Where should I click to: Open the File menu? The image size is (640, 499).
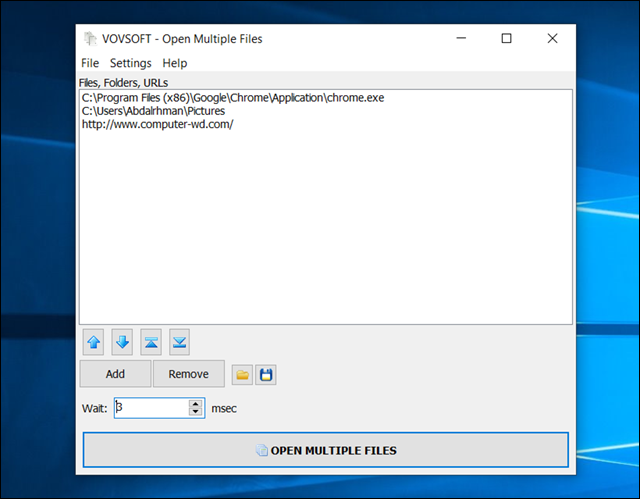[x=90, y=63]
